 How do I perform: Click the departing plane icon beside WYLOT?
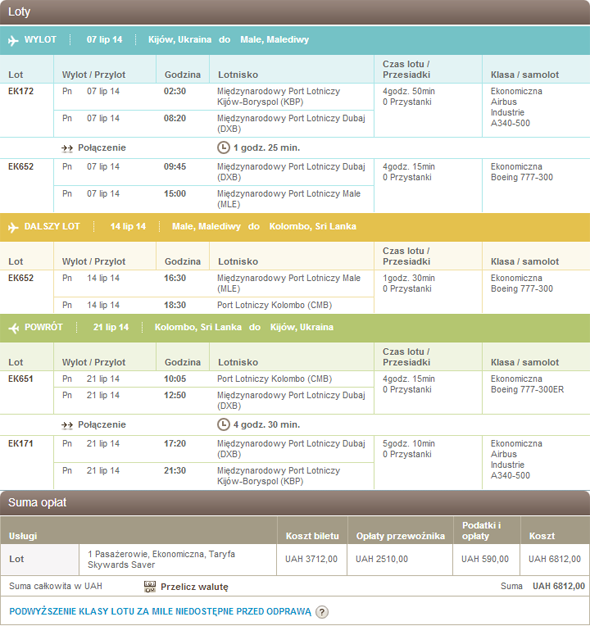[13, 40]
